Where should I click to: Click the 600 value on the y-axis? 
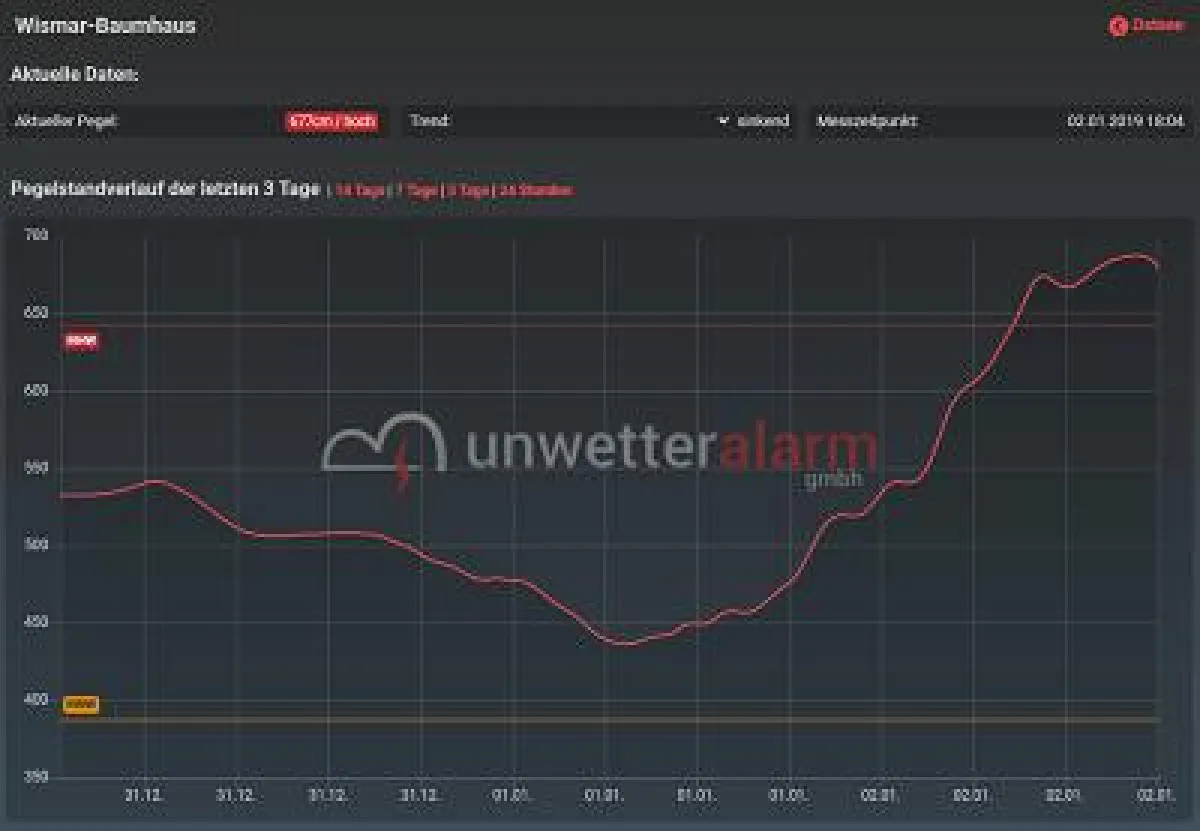[36, 391]
